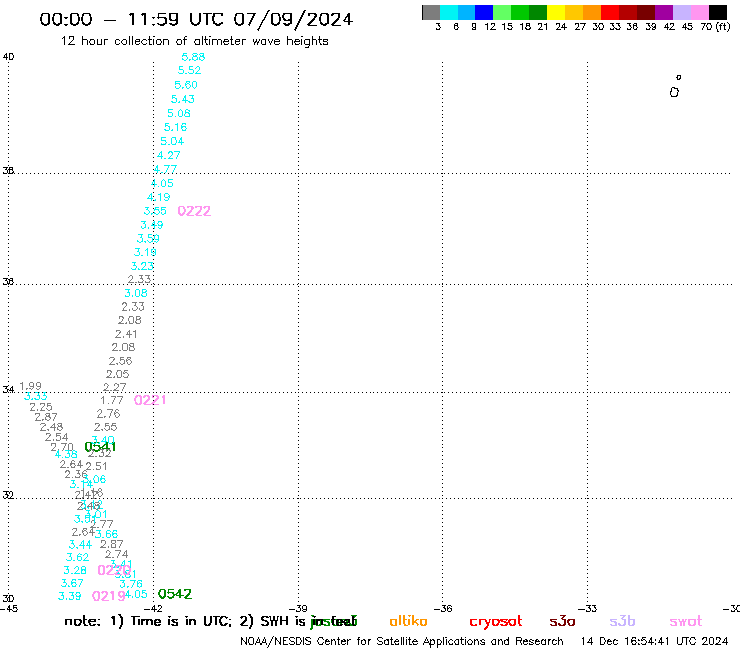This screenshot has height=650, width=740.
Task: Click the wave height value 5.43
Action: pyautogui.click(x=183, y=99)
